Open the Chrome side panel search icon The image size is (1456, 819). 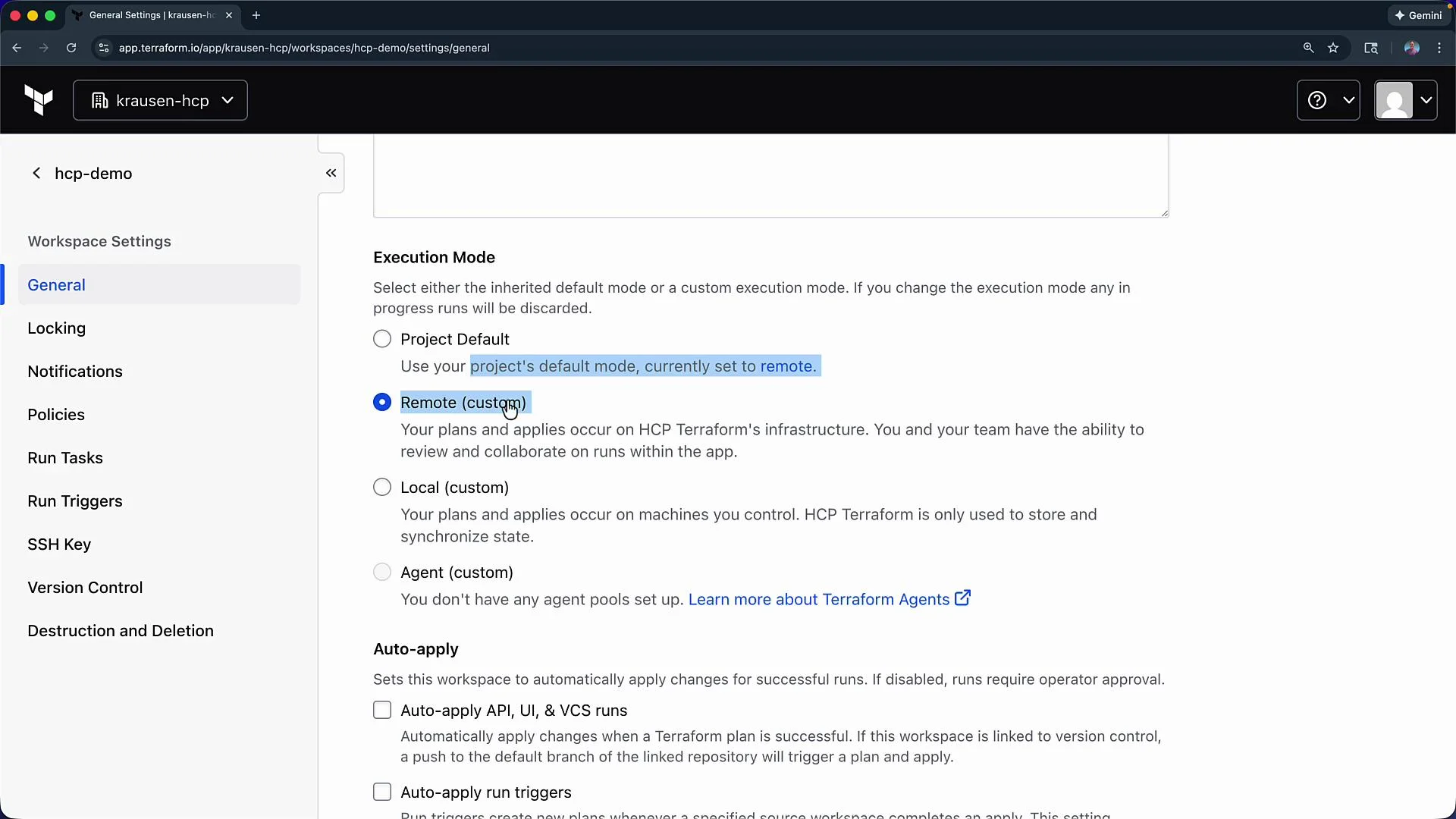tap(1371, 48)
